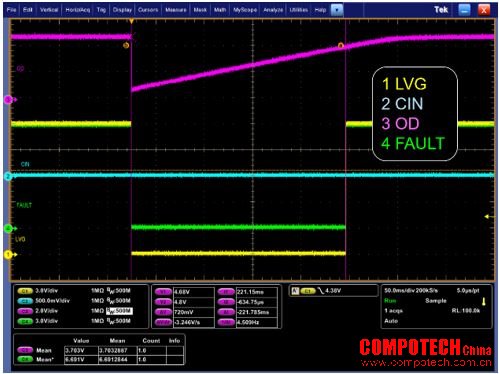Open the Vertical menu

coord(49,10)
